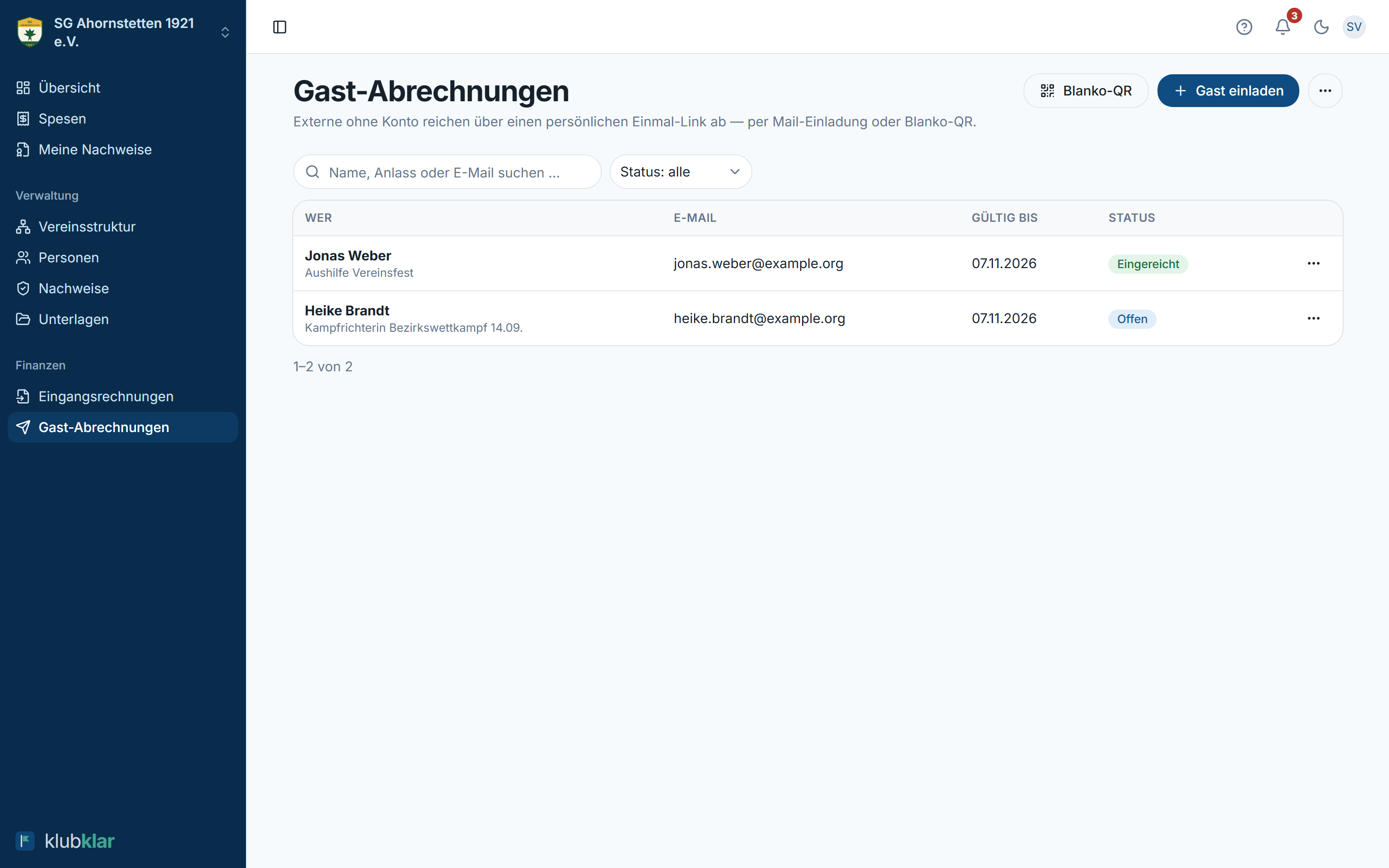
Task: Click Kampfrichterin Bezirkswettkampf 14.09. subtitle
Action: (x=413, y=328)
